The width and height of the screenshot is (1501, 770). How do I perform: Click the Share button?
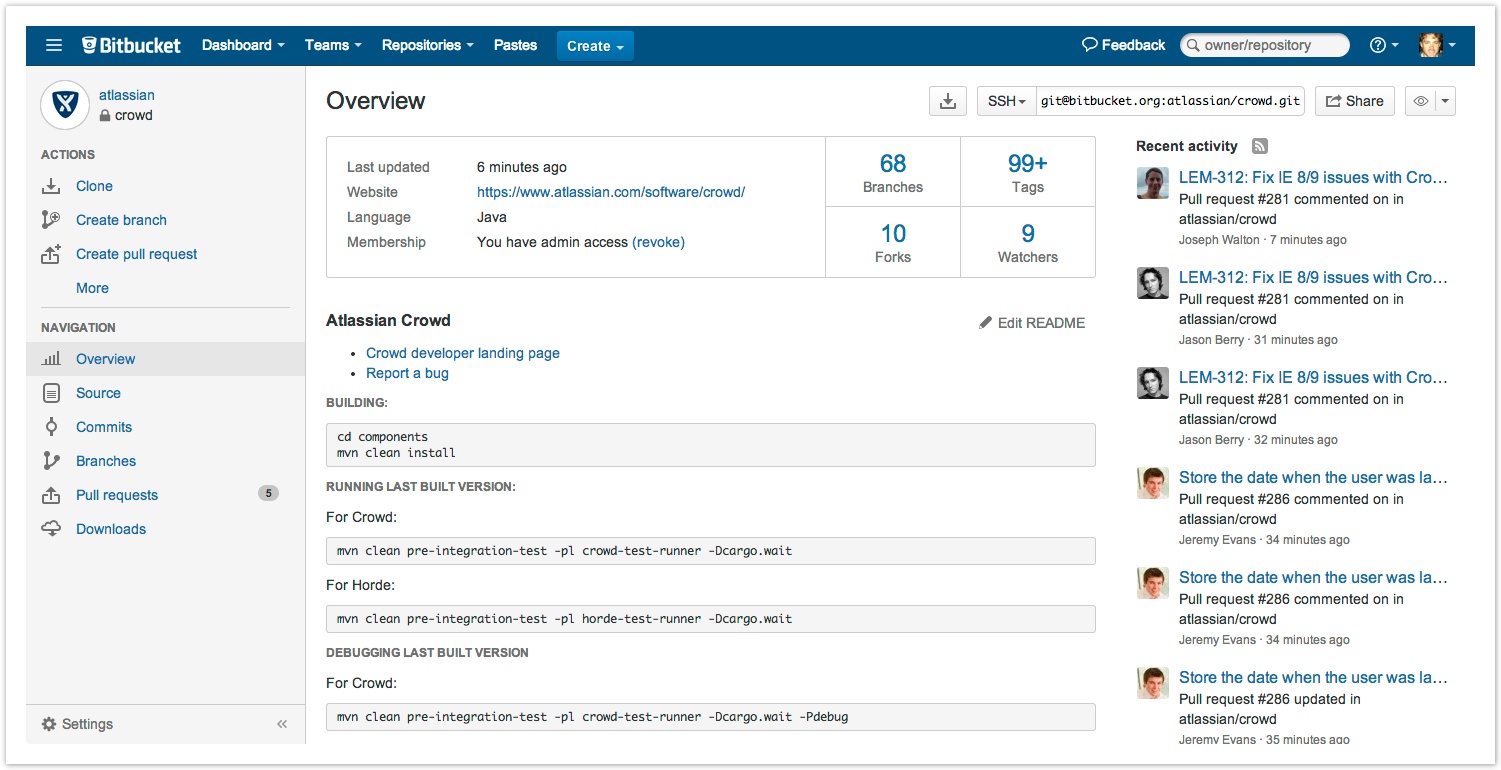click(x=1355, y=101)
